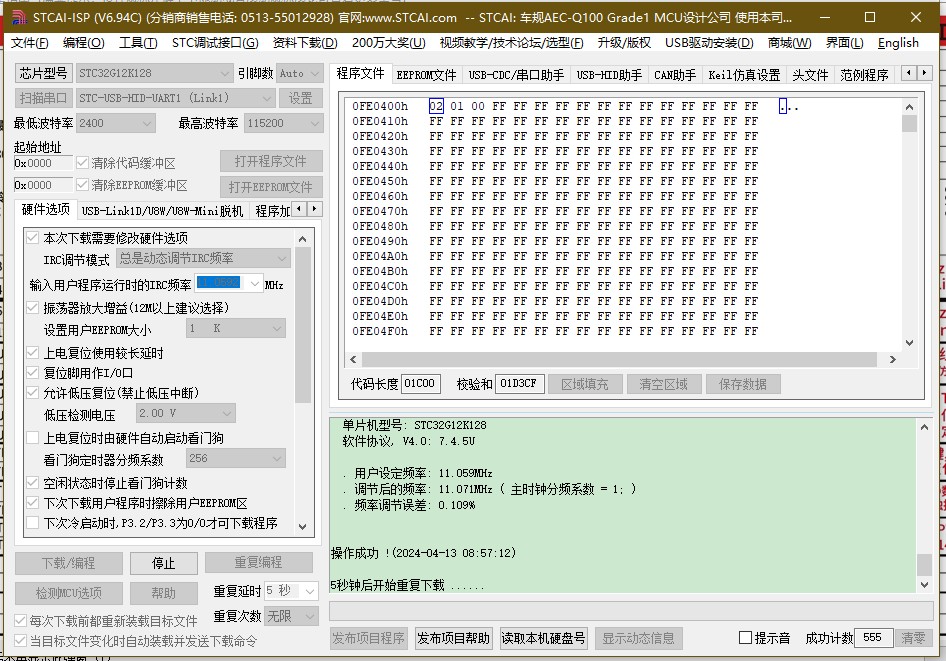The width and height of the screenshot is (946, 661).
Task: Open the STC调试接口(G) menu
Action: point(215,43)
